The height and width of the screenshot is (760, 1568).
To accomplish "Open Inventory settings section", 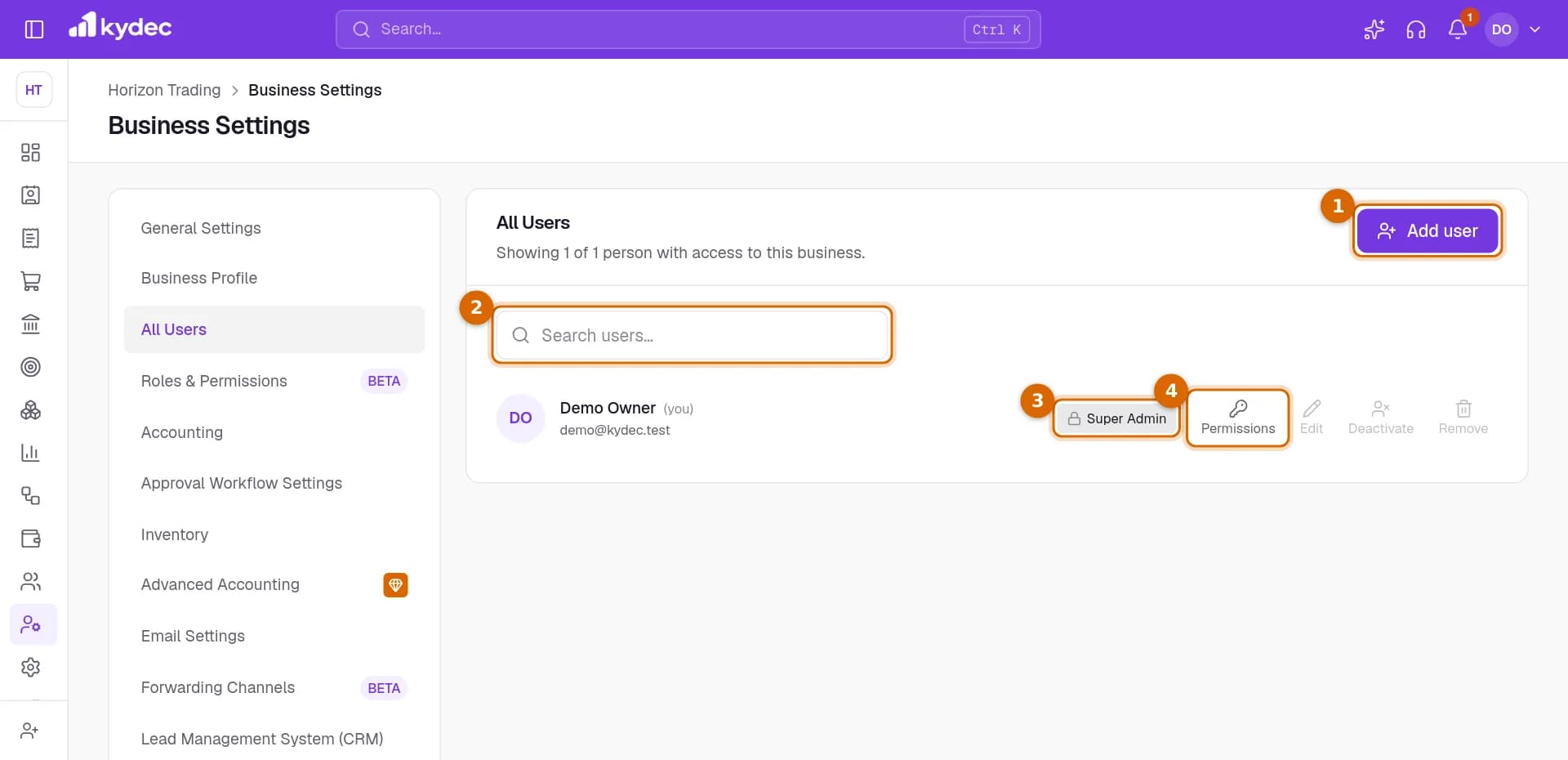I will (x=274, y=534).
